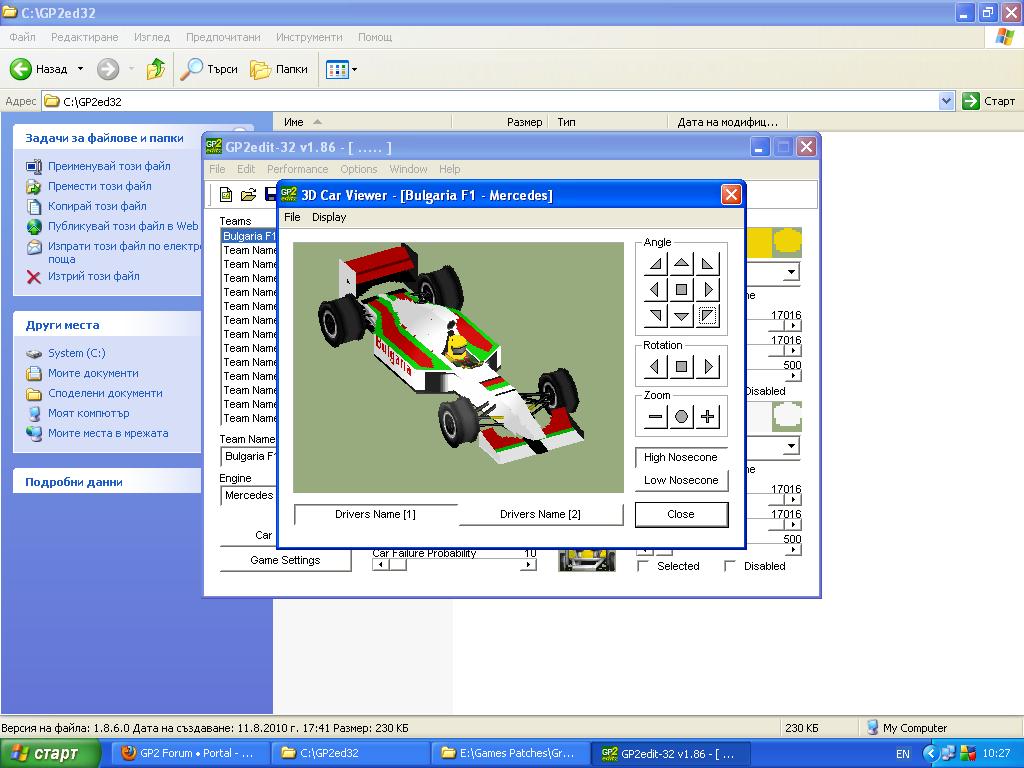The width and height of the screenshot is (1024, 768).
Task: Rotate the car to the left
Action: [656, 367]
